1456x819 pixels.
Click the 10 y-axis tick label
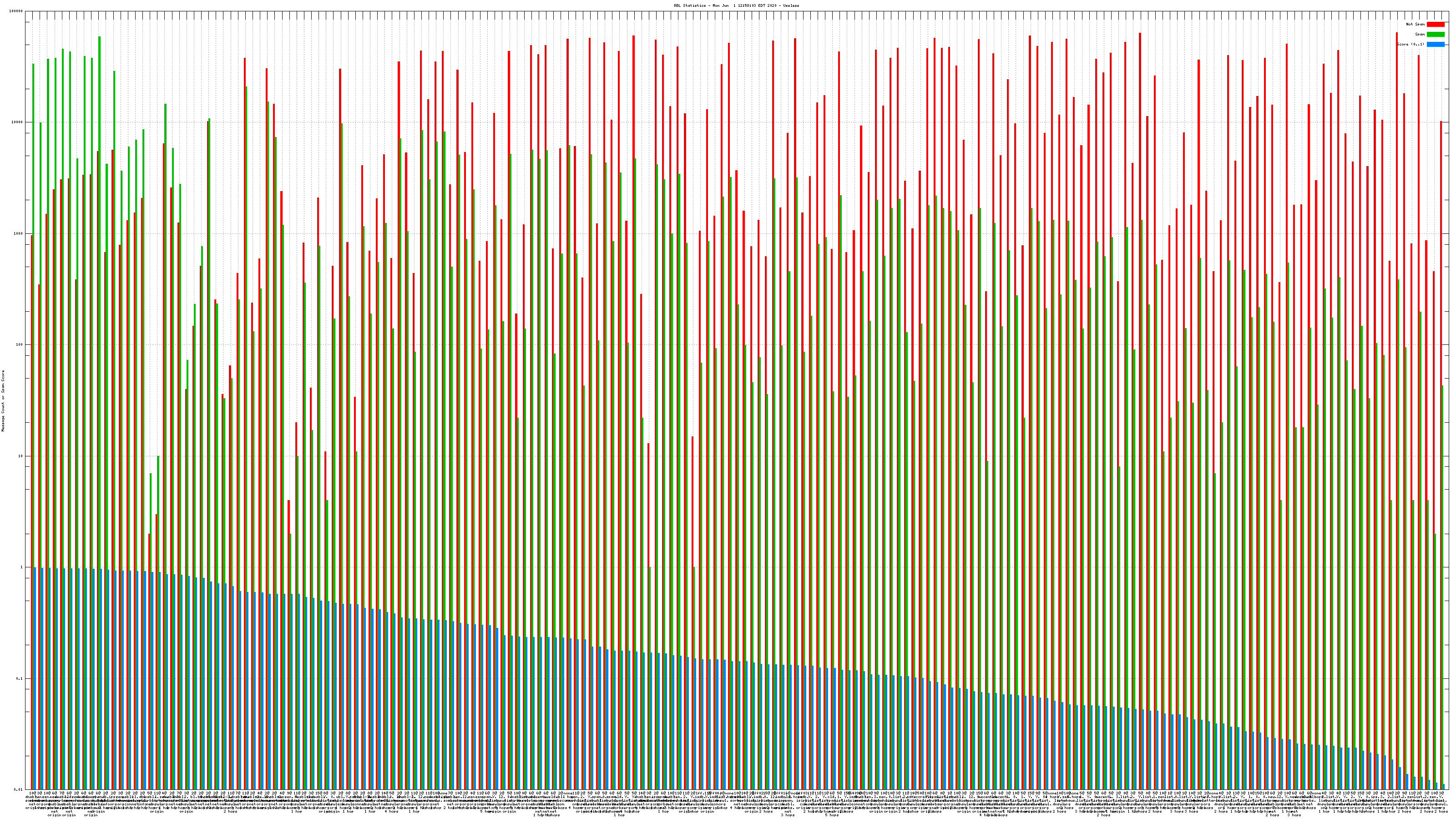point(21,456)
